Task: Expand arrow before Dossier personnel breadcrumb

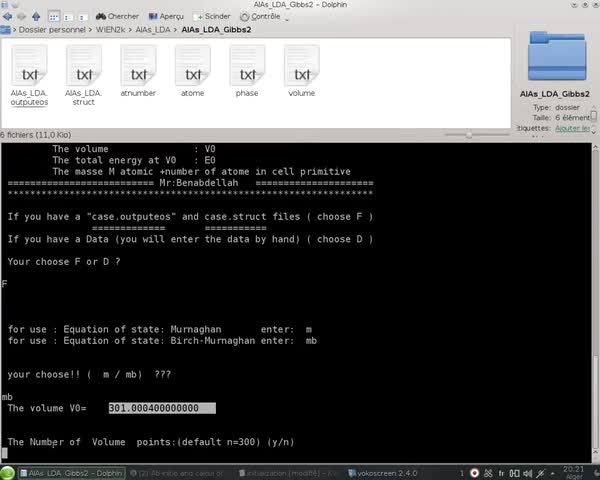Action: click(x=15, y=29)
